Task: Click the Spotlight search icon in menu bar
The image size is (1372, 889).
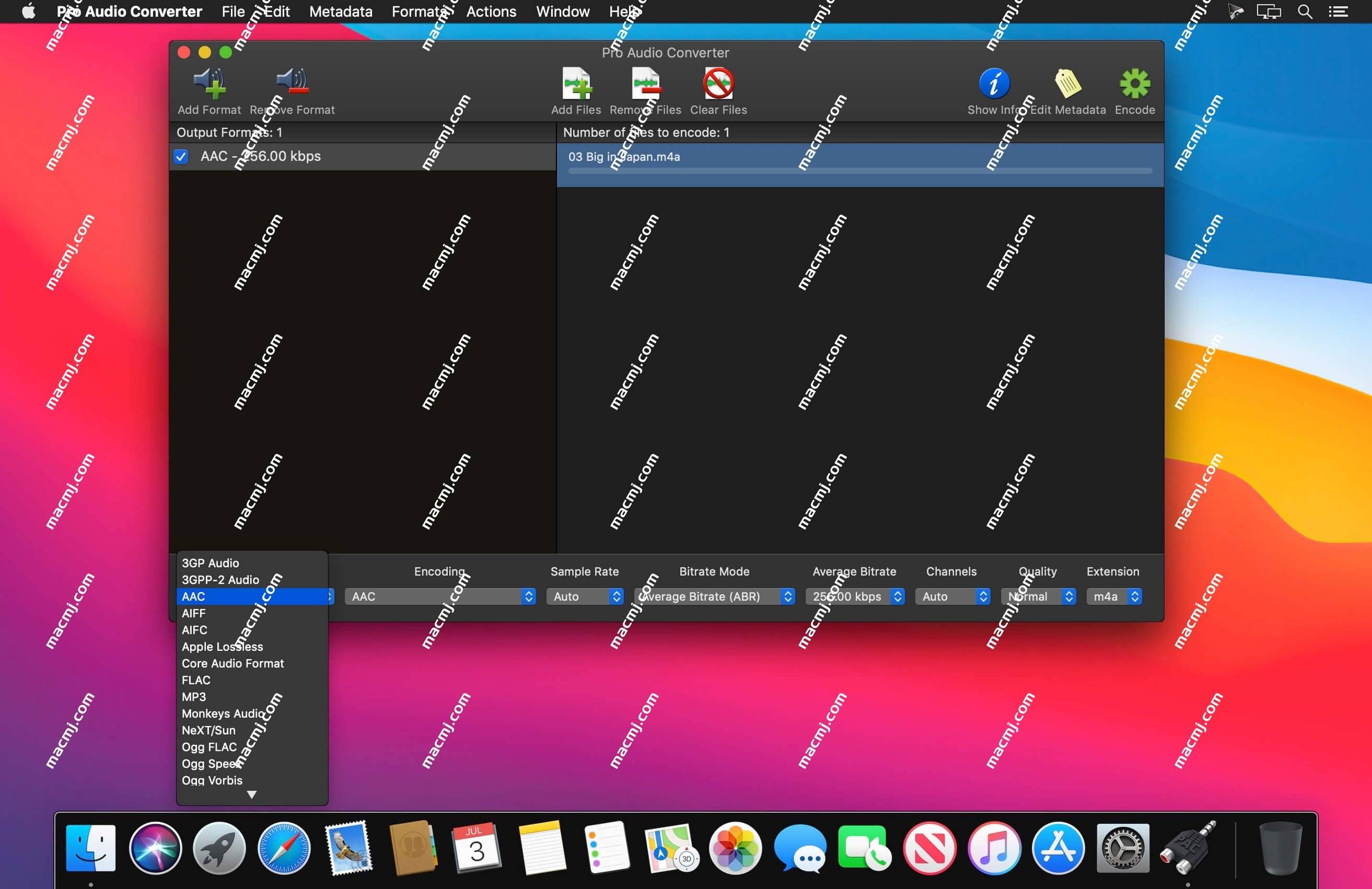Action: point(1305,11)
